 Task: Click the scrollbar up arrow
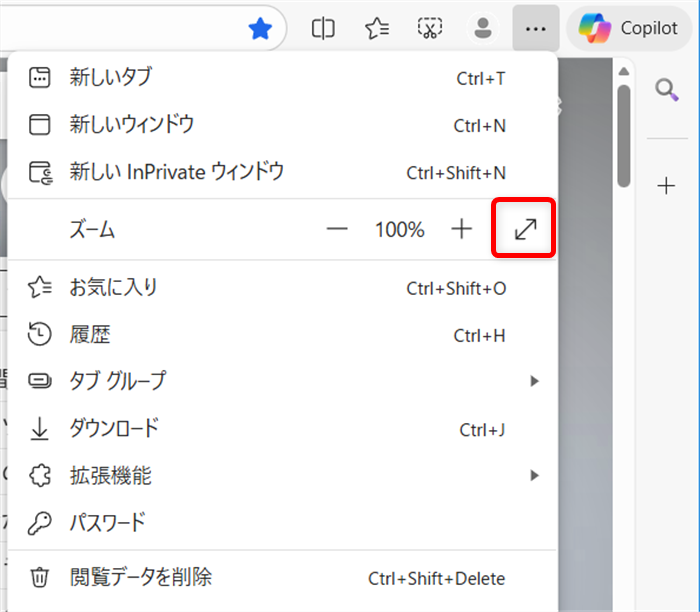coord(624,71)
